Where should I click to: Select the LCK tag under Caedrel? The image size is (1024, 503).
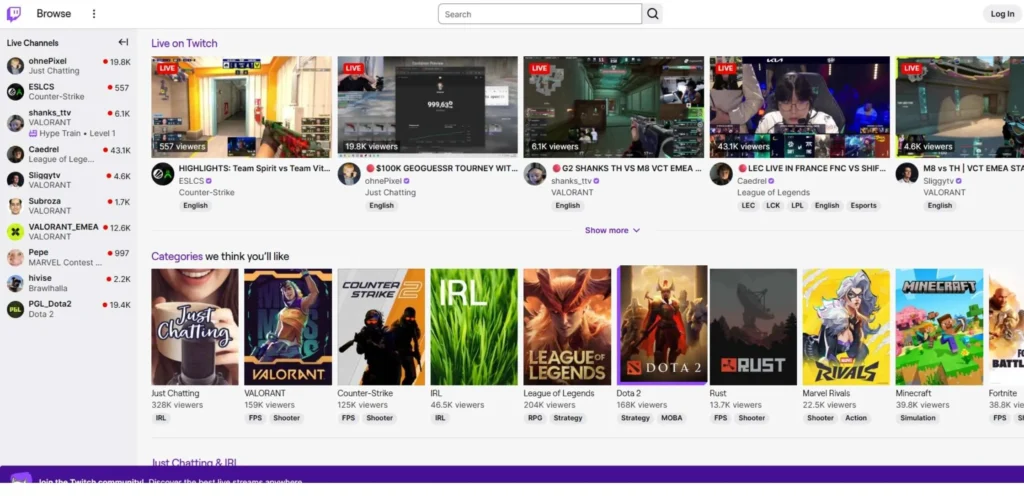[x=773, y=205]
